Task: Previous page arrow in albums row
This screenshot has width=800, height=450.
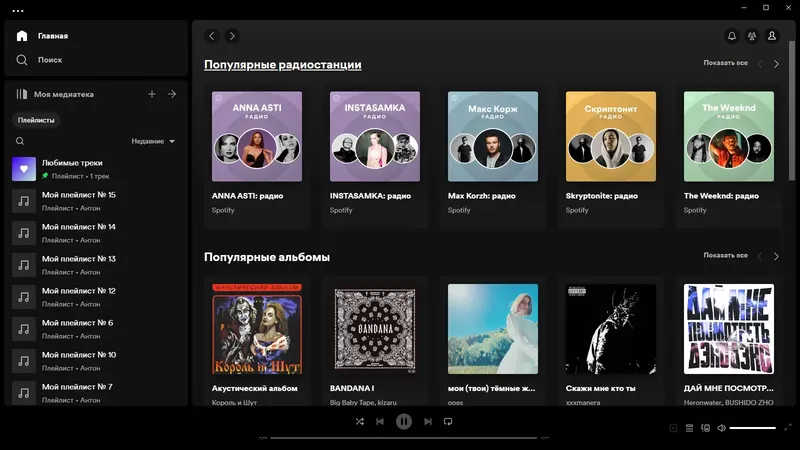Action: (760, 256)
